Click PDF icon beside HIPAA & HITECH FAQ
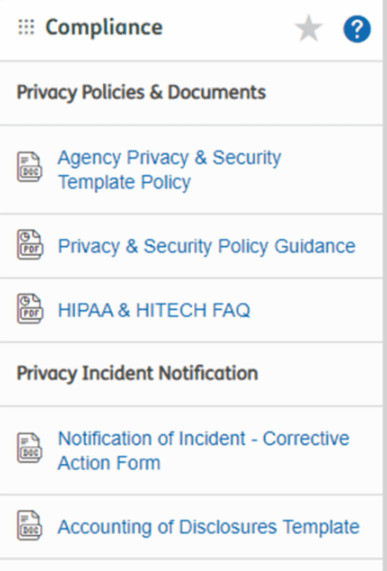 pyautogui.click(x=30, y=308)
